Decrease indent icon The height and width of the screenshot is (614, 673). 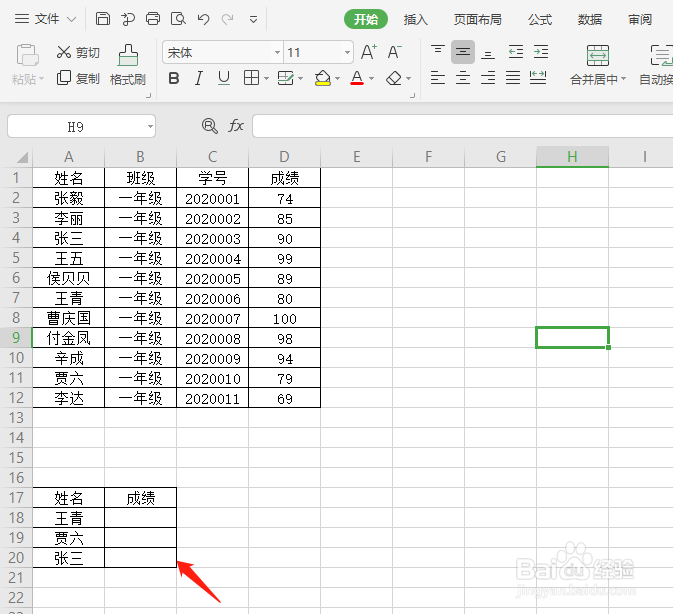pos(515,52)
